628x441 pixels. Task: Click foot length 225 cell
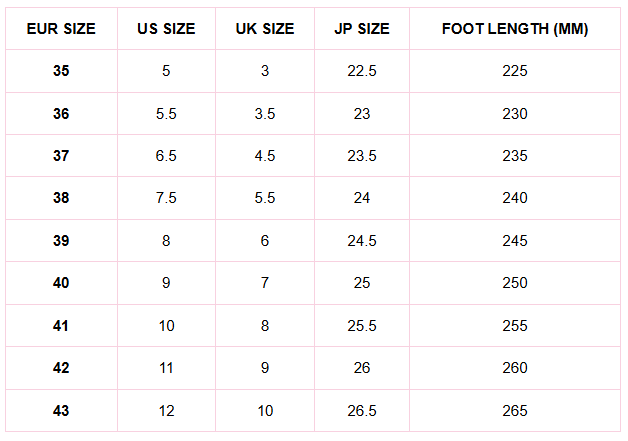[515, 71]
